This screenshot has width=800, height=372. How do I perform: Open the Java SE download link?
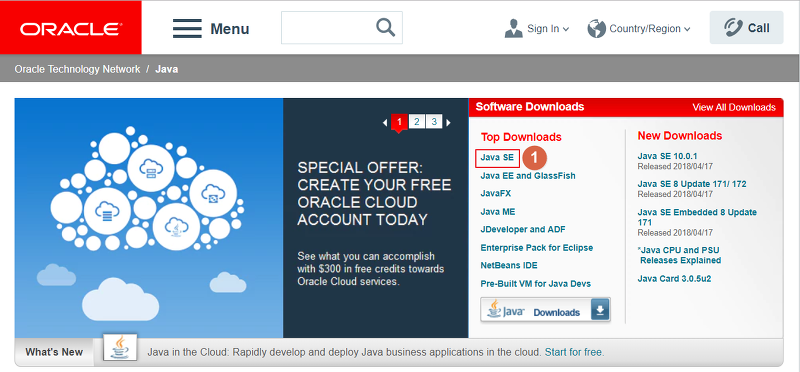point(497,158)
